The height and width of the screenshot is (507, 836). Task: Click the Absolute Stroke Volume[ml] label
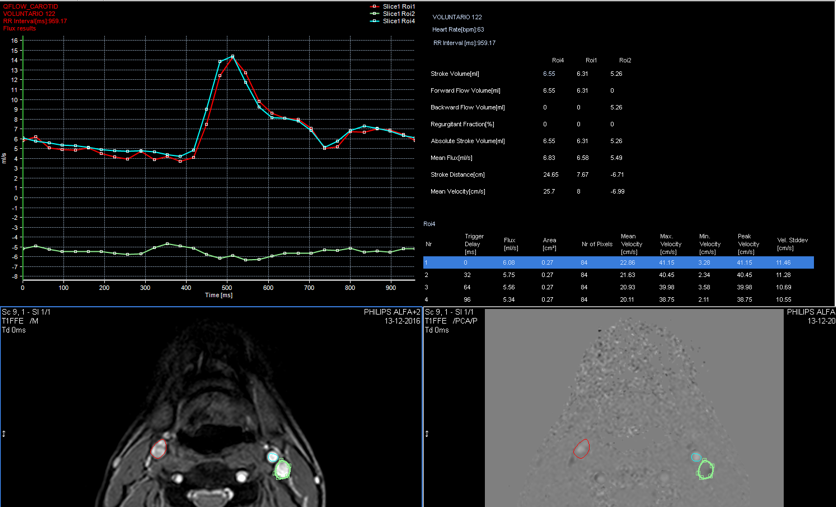click(x=466, y=141)
